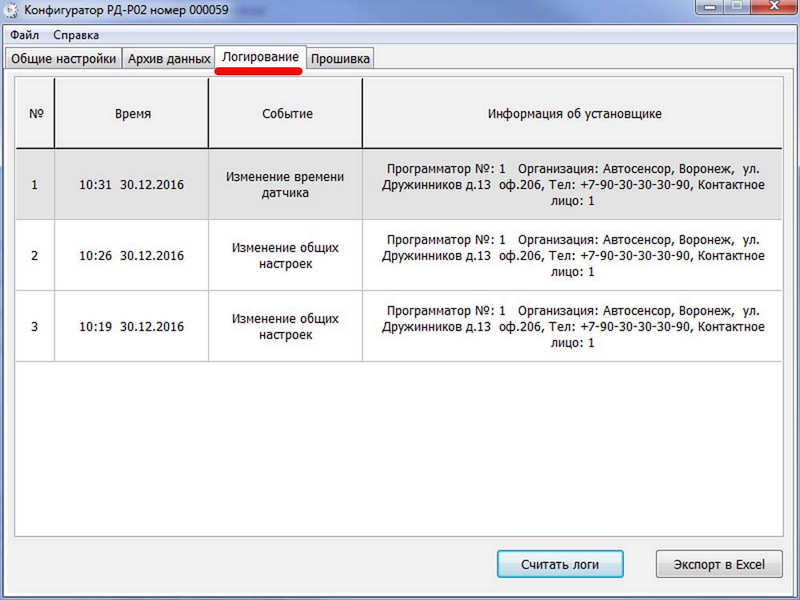Screen dimensions: 800x600
Task: Sort by the Время column header
Action: [x=132, y=113]
